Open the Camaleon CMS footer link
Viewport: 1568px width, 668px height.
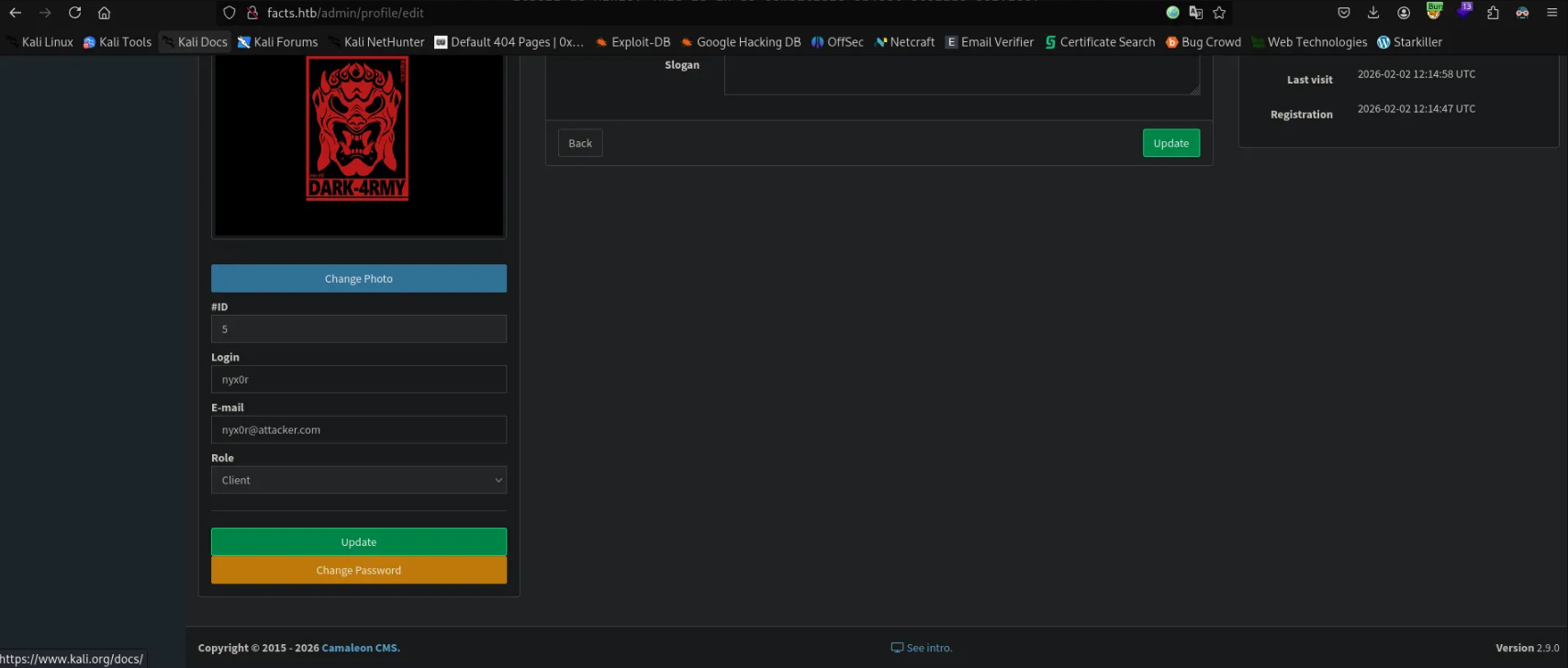pyautogui.click(x=361, y=648)
